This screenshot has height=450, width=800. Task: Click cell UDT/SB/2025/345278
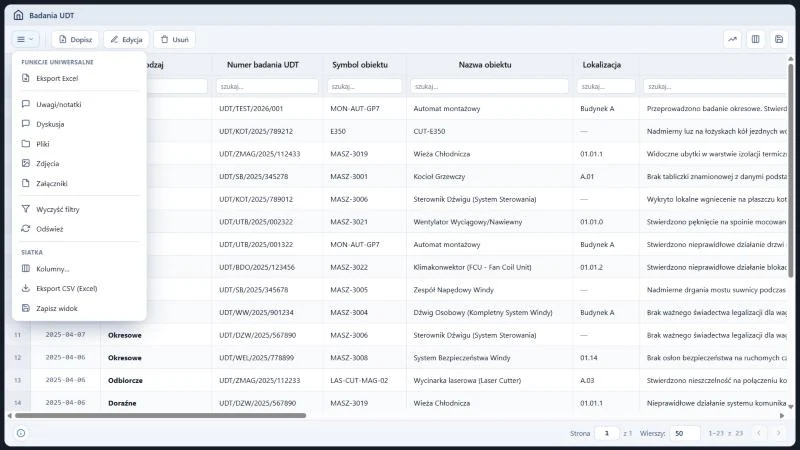[x=254, y=177]
